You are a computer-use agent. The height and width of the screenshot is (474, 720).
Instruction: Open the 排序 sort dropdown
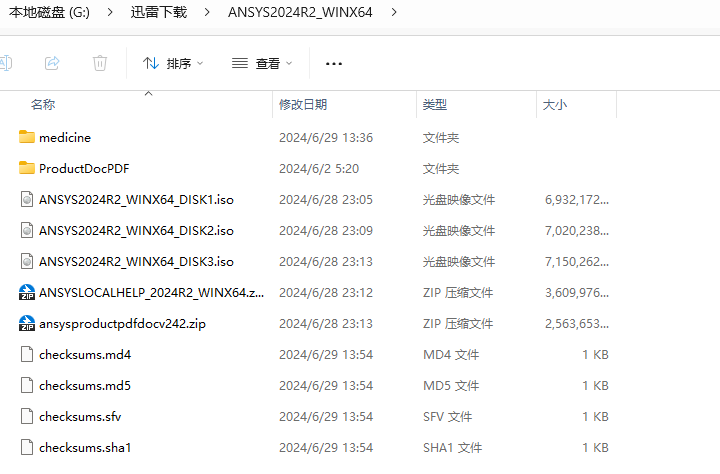pos(173,63)
